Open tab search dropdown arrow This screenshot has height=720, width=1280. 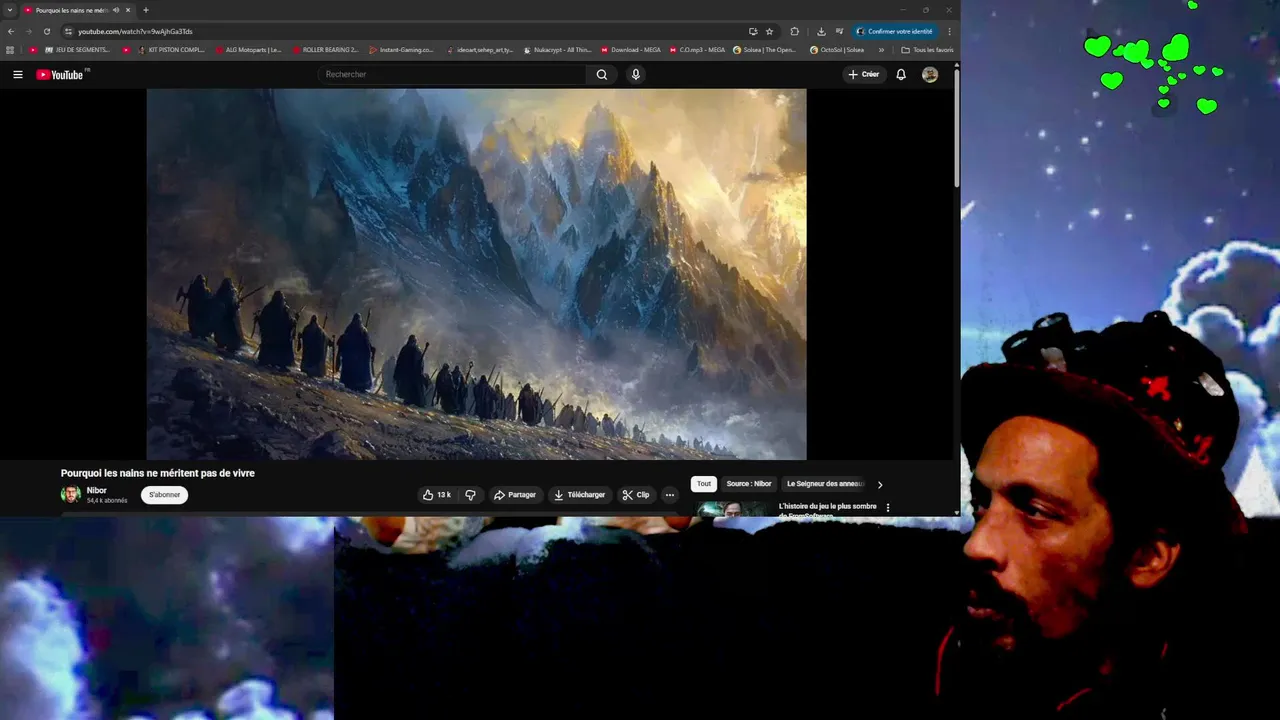point(9,10)
